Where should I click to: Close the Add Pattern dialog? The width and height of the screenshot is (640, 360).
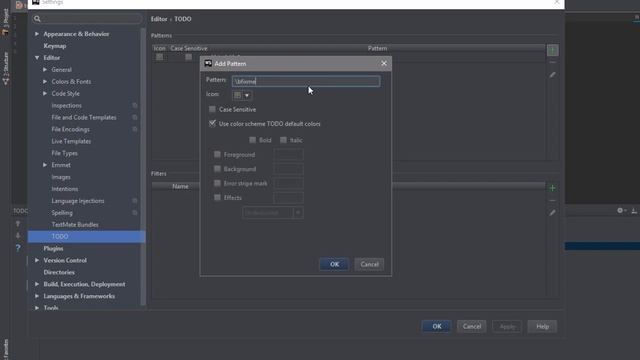point(384,63)
